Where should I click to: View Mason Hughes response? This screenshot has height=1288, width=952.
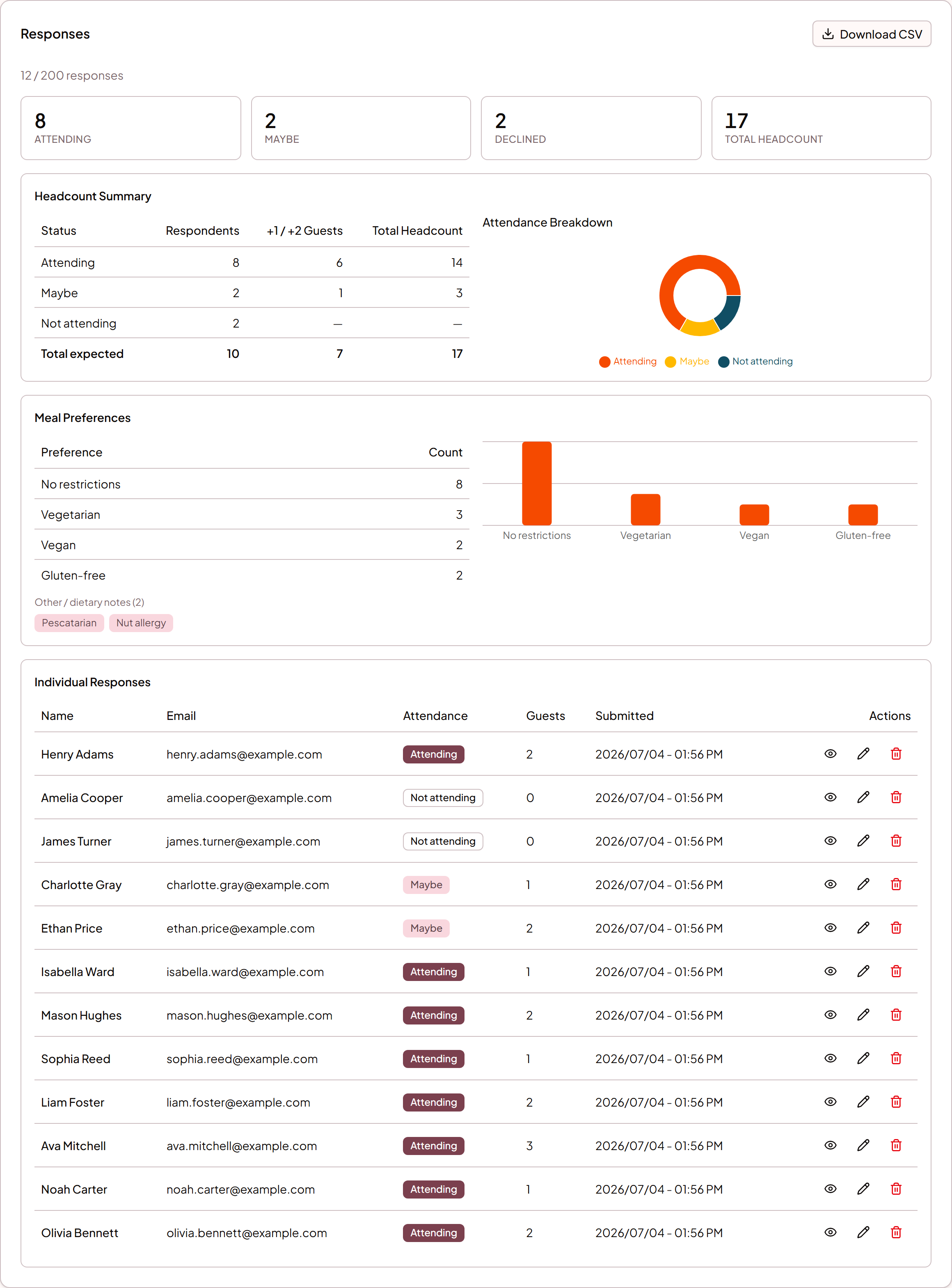tap(830, 1015)
